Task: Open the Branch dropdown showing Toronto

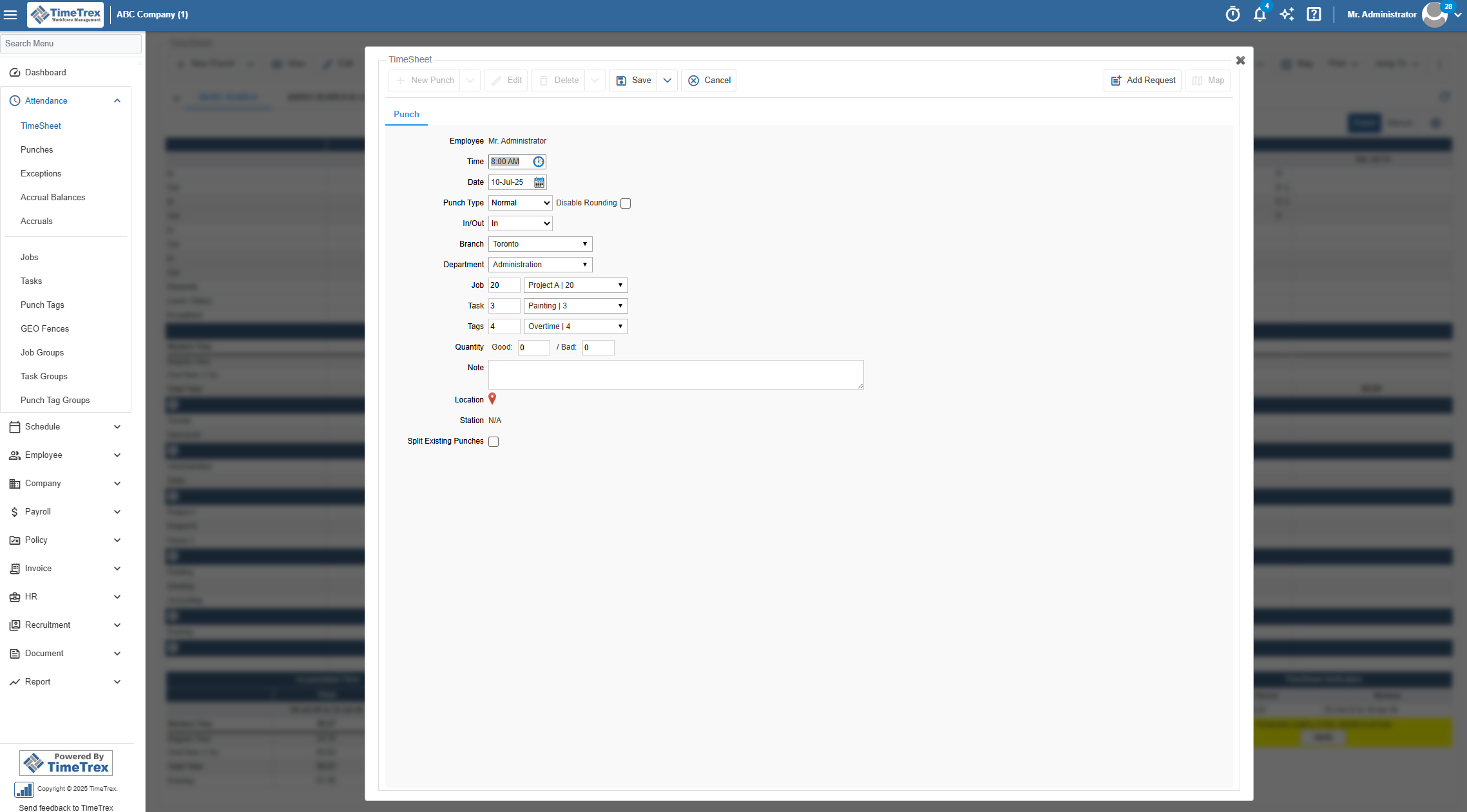Action: (539, 243)
